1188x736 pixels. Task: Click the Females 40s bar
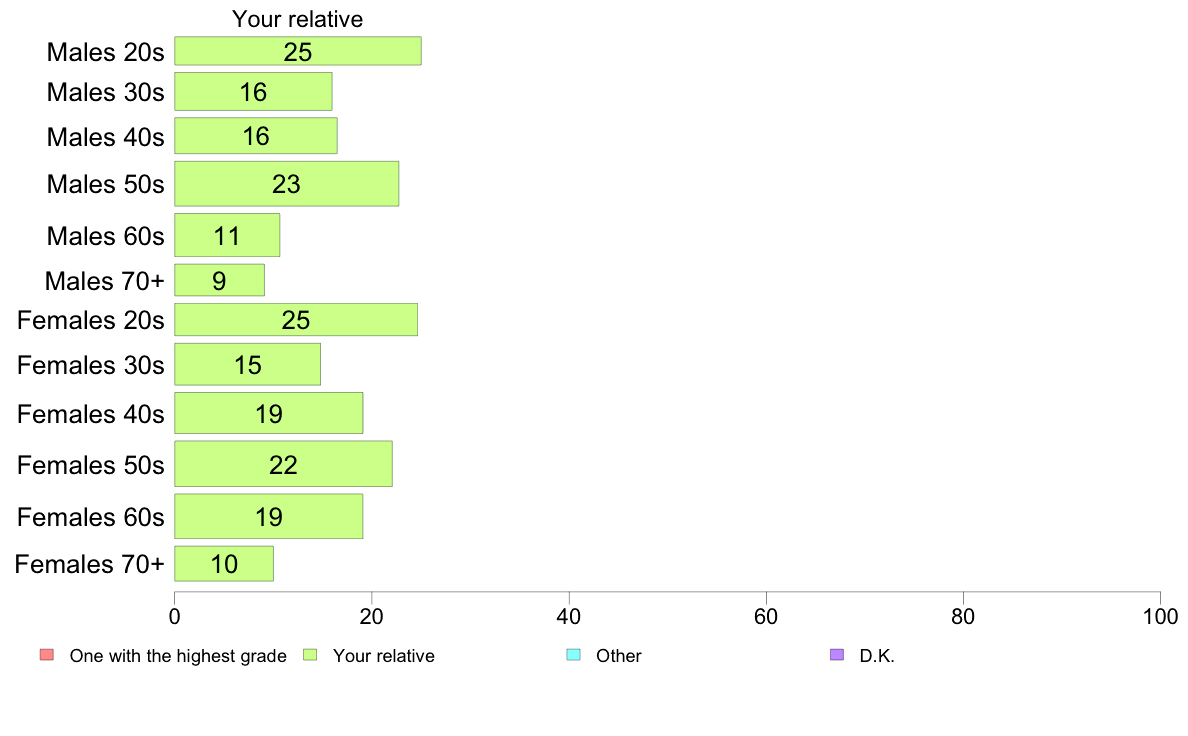coord(269,413)
